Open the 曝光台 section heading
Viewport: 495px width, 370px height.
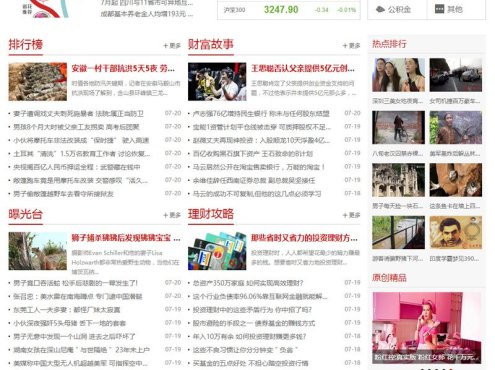(26, 214)
